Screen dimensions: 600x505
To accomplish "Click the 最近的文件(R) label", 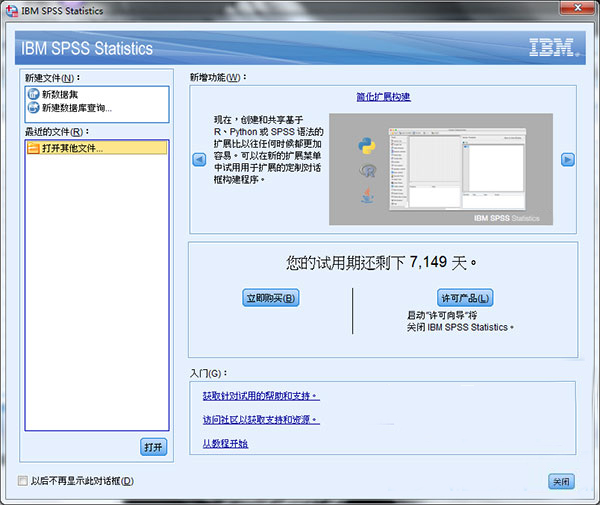I will 57,132.
